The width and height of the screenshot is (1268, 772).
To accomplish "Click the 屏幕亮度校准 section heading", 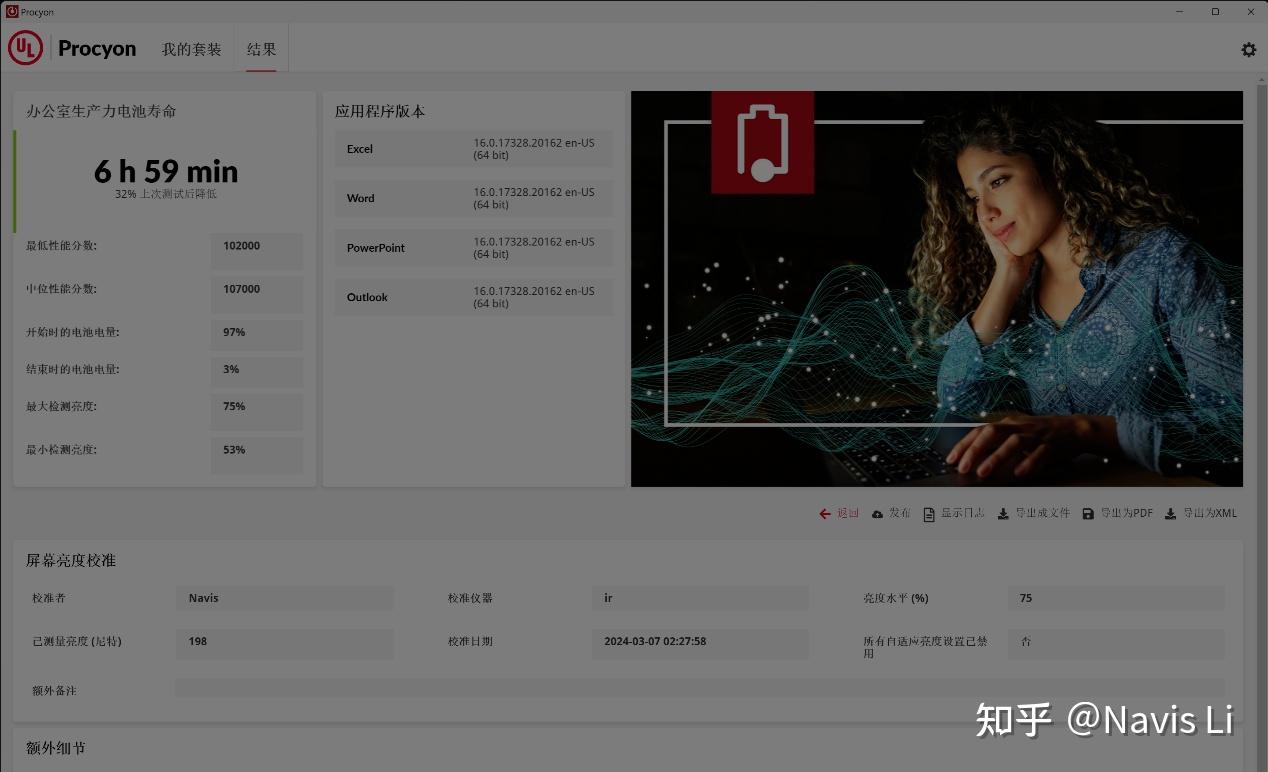I will pyautogui.click(x=71, y=560).
